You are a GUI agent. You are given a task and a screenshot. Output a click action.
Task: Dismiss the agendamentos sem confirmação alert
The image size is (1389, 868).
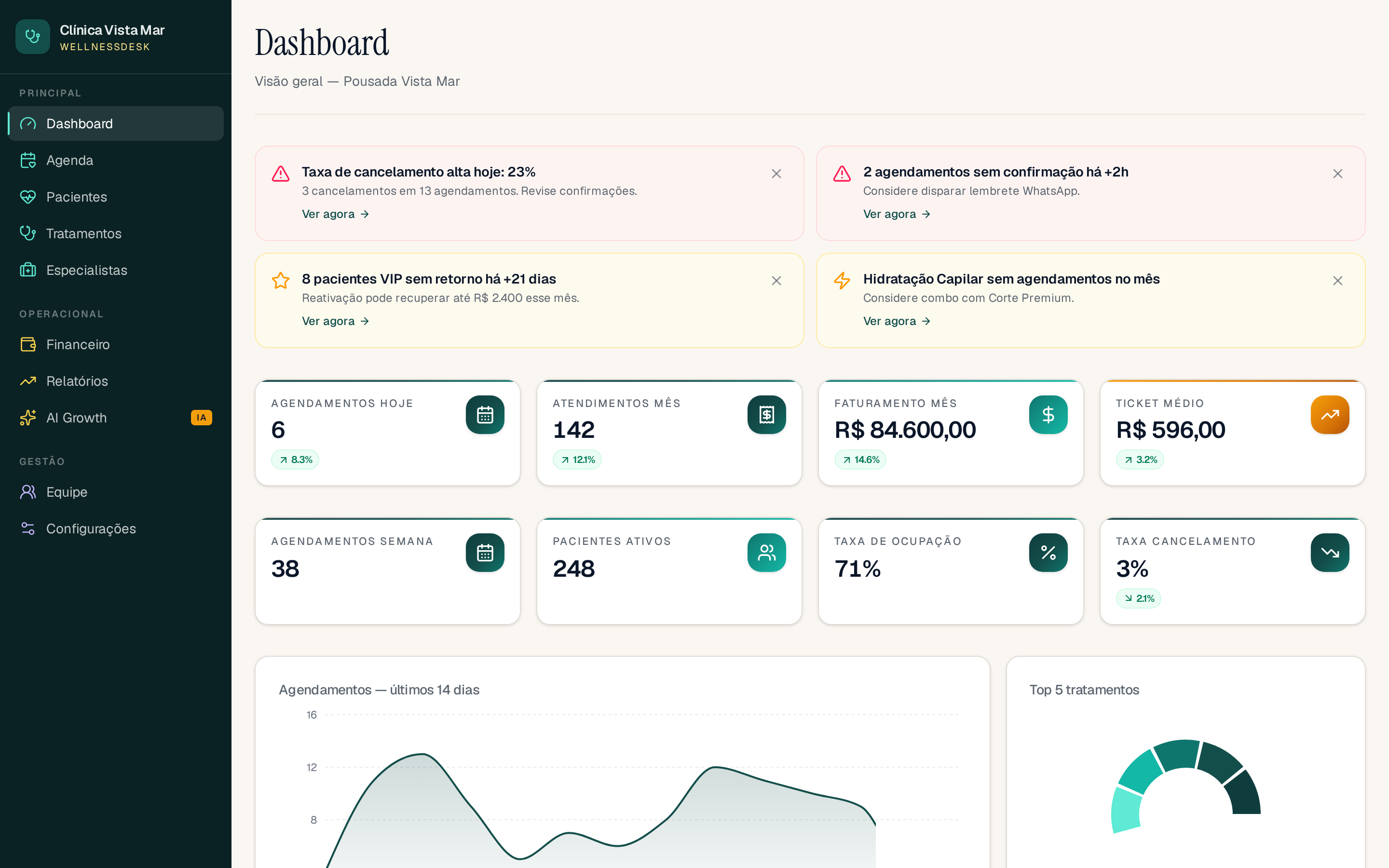[x=1338, y=174]
